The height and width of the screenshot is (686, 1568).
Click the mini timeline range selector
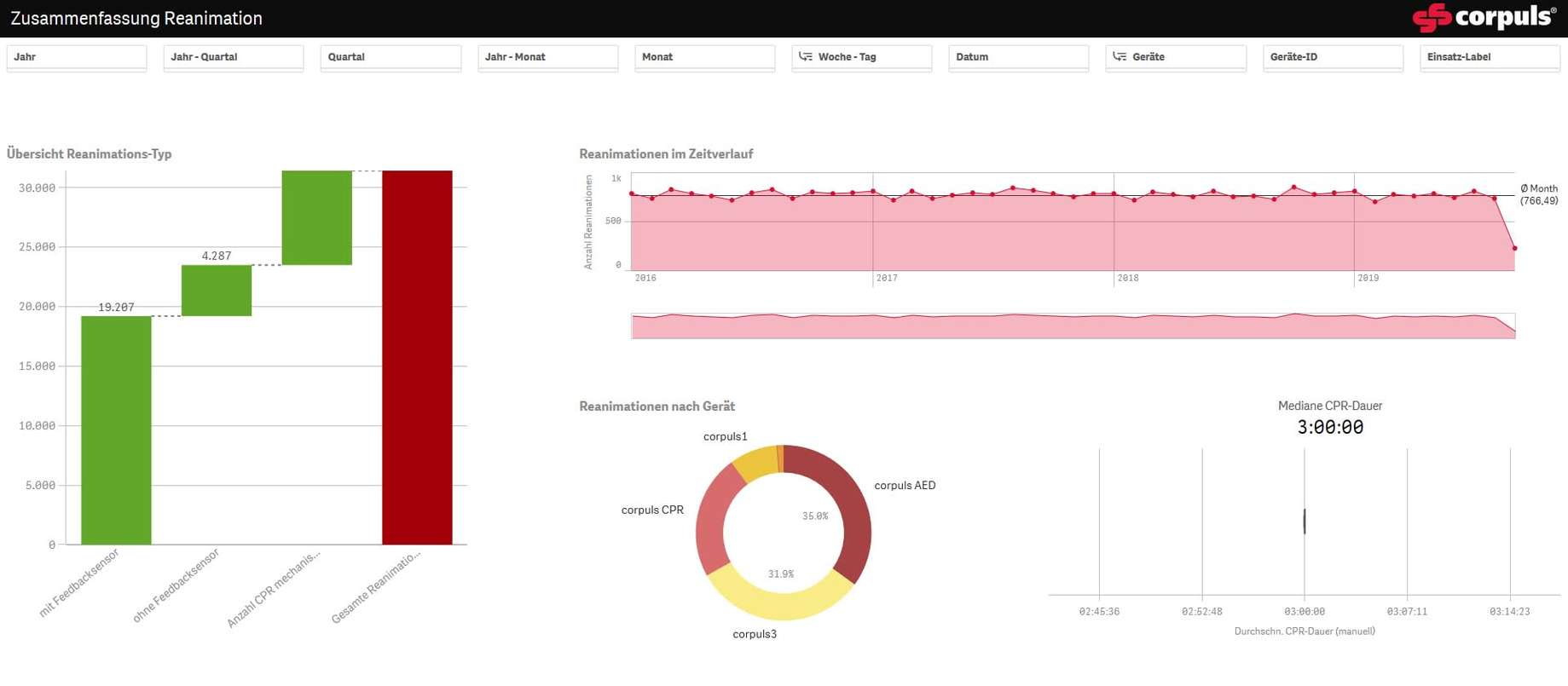tap(1073, 326)
